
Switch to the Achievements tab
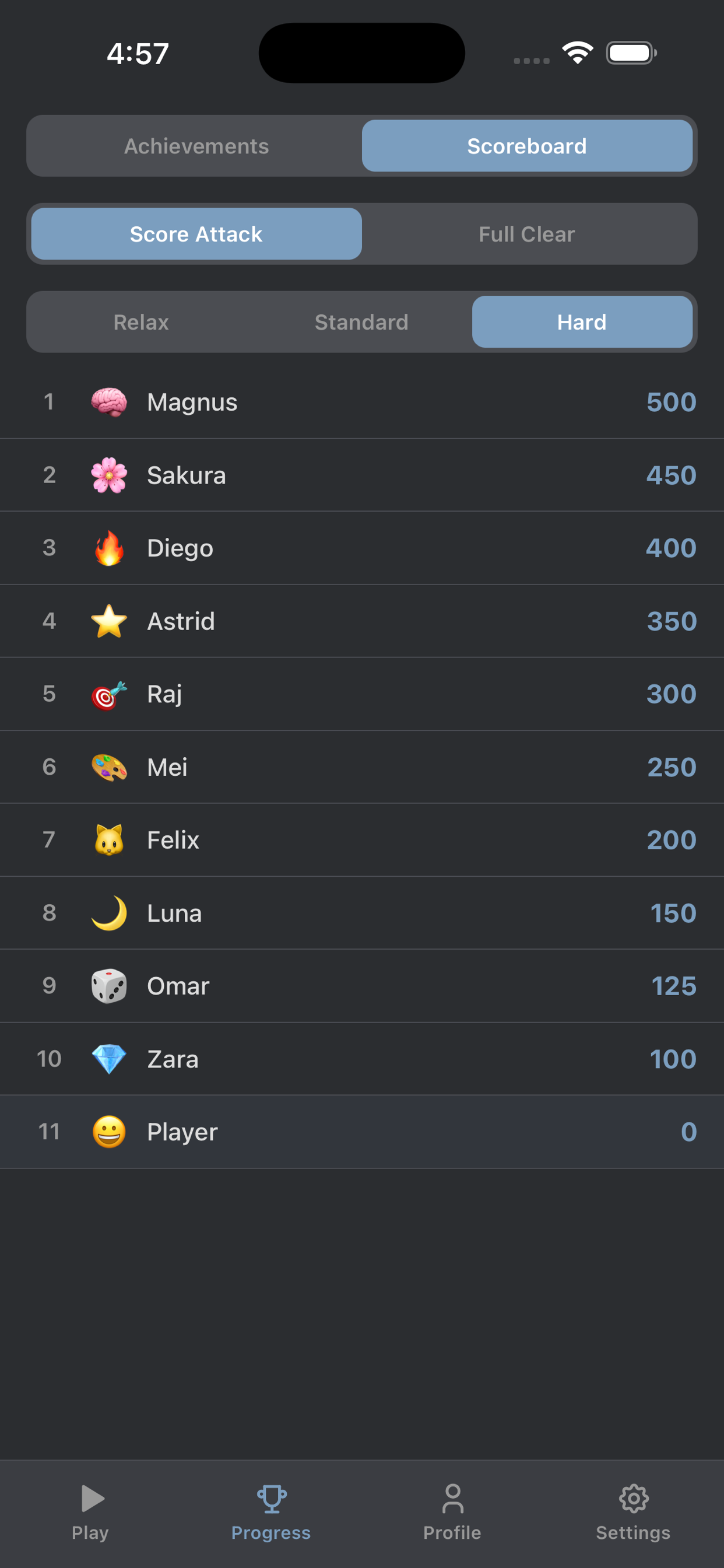click(196, 146)
